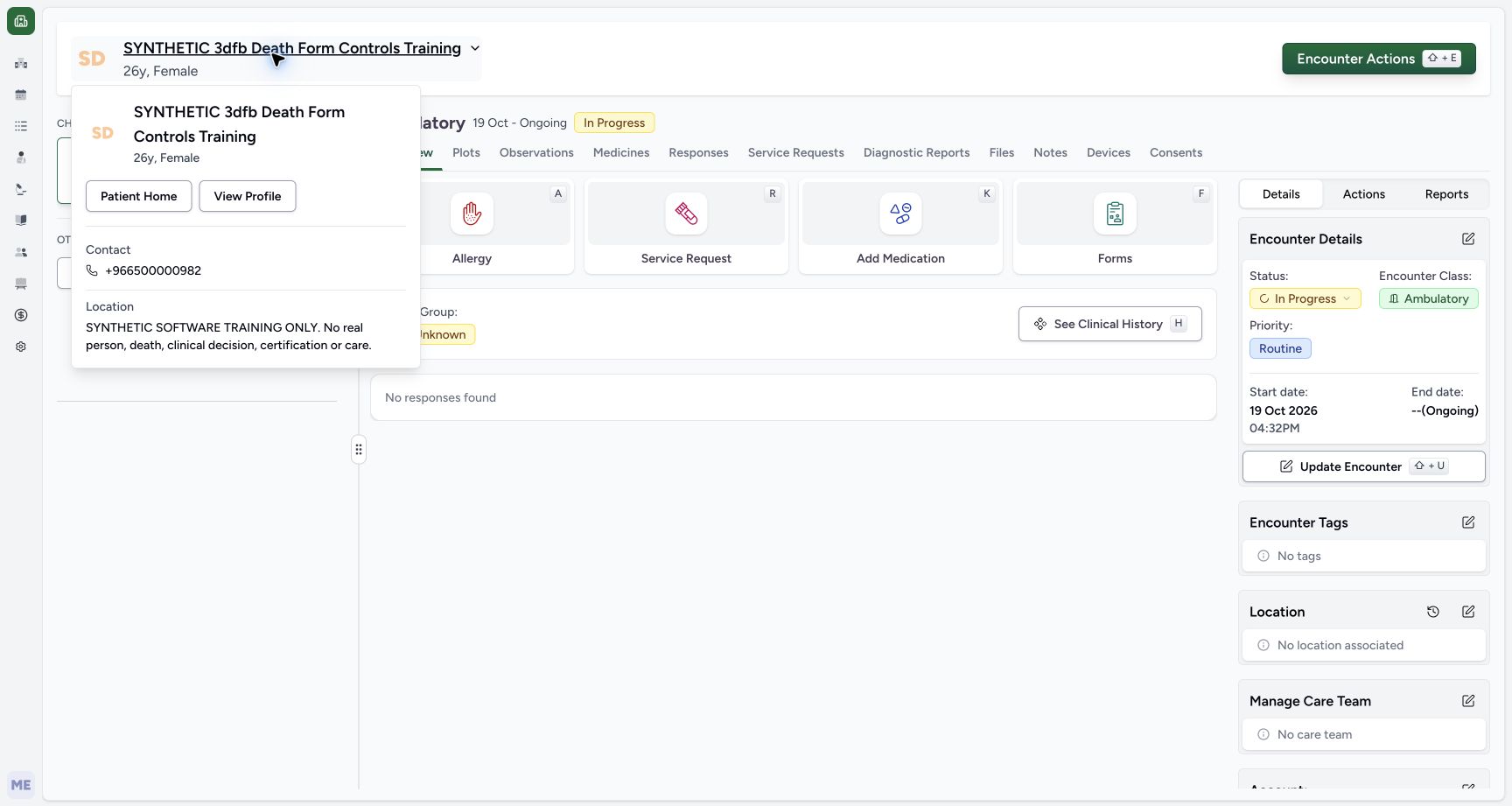Click the green hospital logo icon
The width and height of the screenshot is (1512, 806).
[21, 21]
